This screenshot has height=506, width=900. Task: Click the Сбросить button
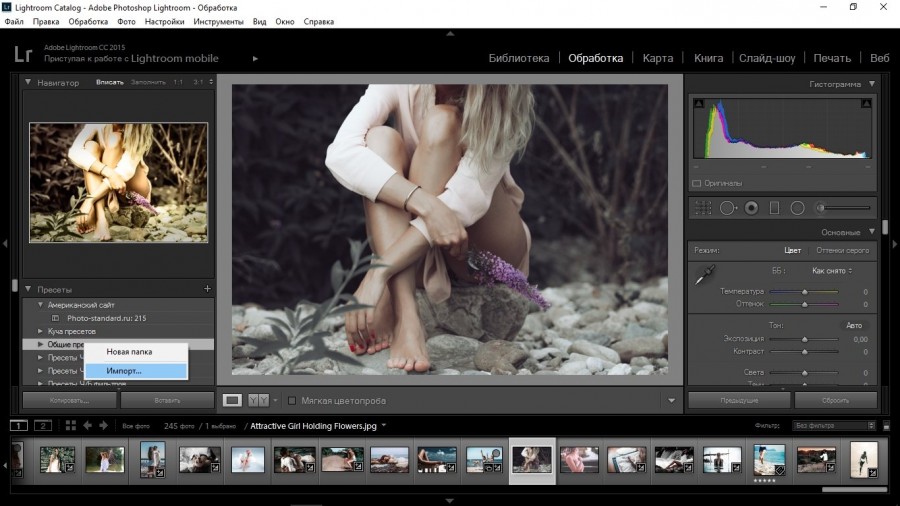836,400
